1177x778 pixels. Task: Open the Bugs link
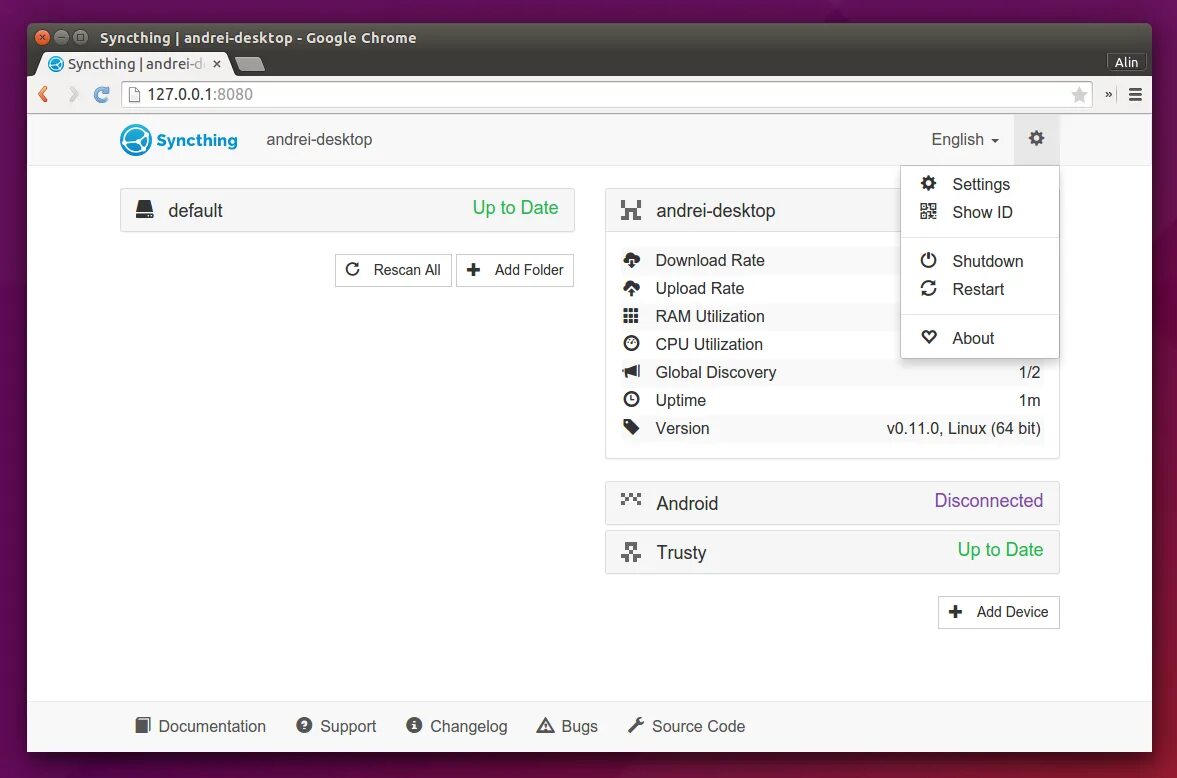tap(567, 725)
